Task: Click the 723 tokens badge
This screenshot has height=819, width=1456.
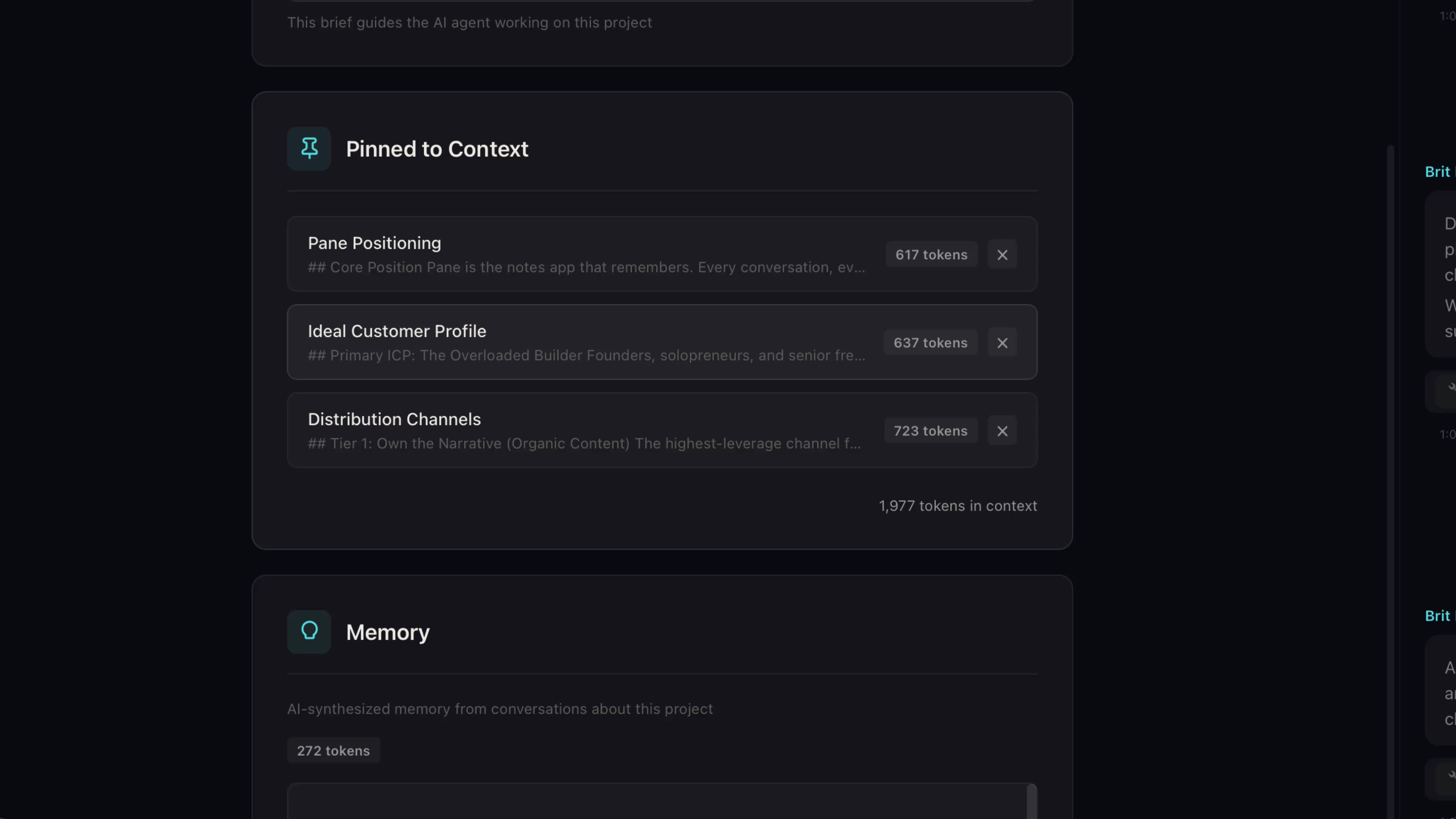Action: click(930, 431)
